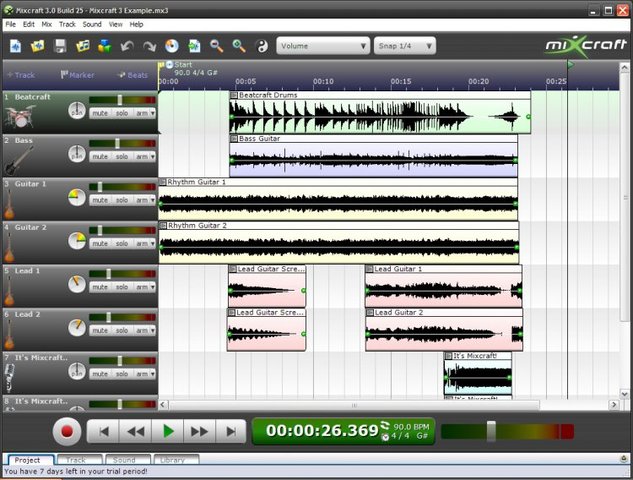Solo the Lead 1 track
The height and width of the screenshot is (480, 633).
pyautogui.click(x=122, y=287)
